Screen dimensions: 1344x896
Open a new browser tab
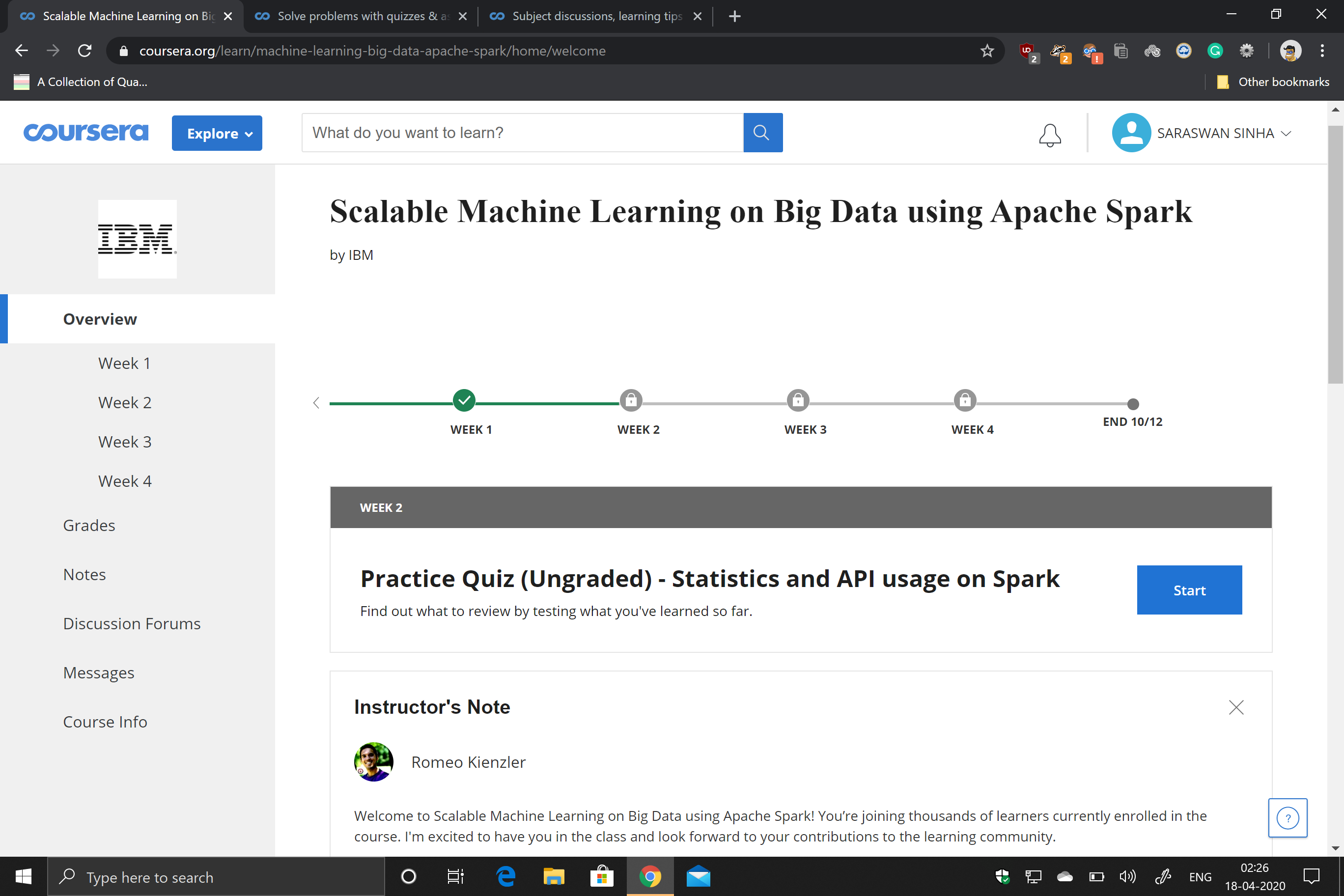[x=734, y=16]
